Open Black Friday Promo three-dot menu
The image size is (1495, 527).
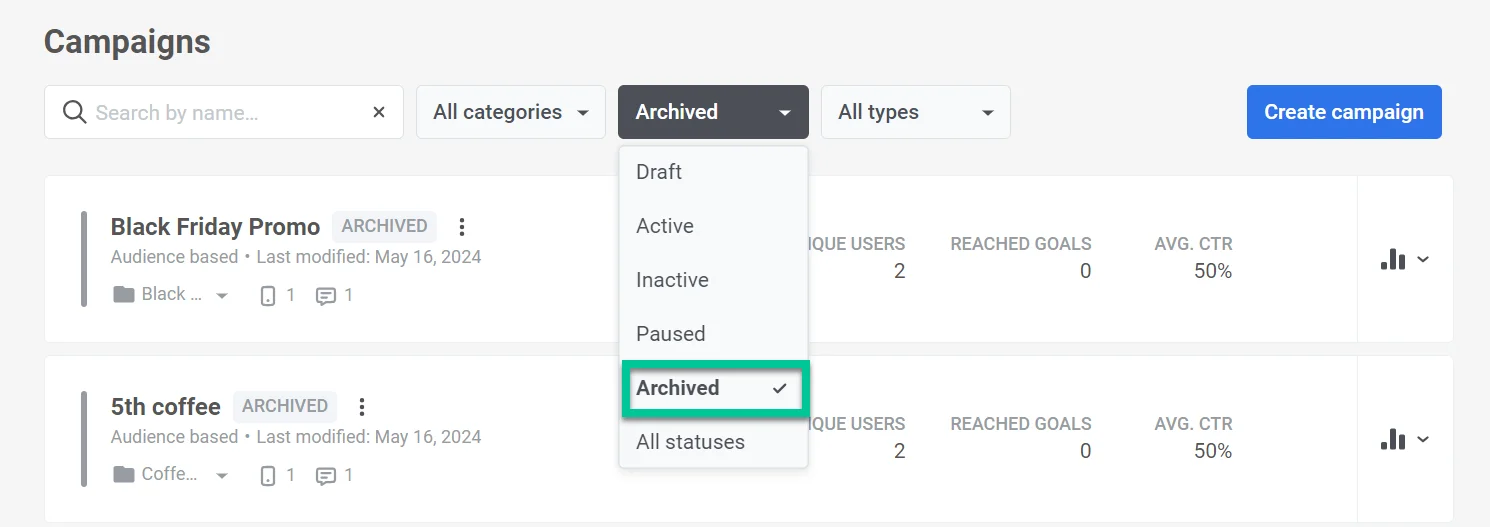click(462, 226)
